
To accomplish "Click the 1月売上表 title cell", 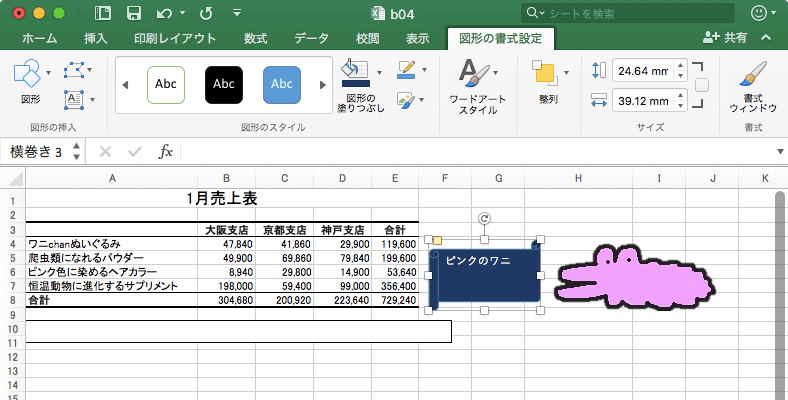I will tap(222, 198).
